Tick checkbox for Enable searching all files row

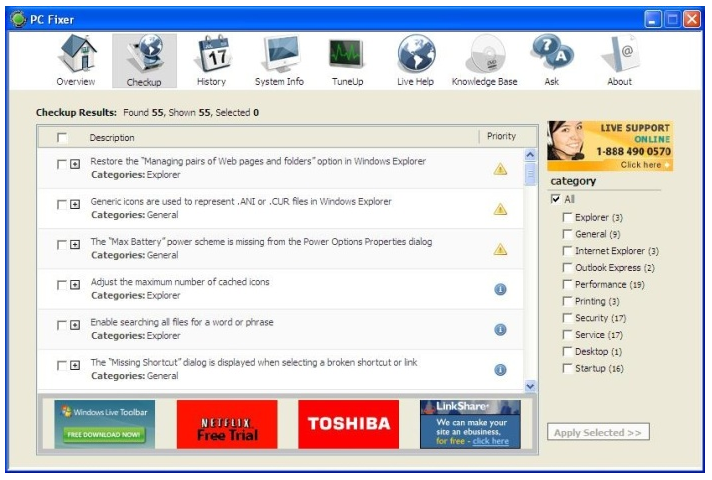point(62,325)
